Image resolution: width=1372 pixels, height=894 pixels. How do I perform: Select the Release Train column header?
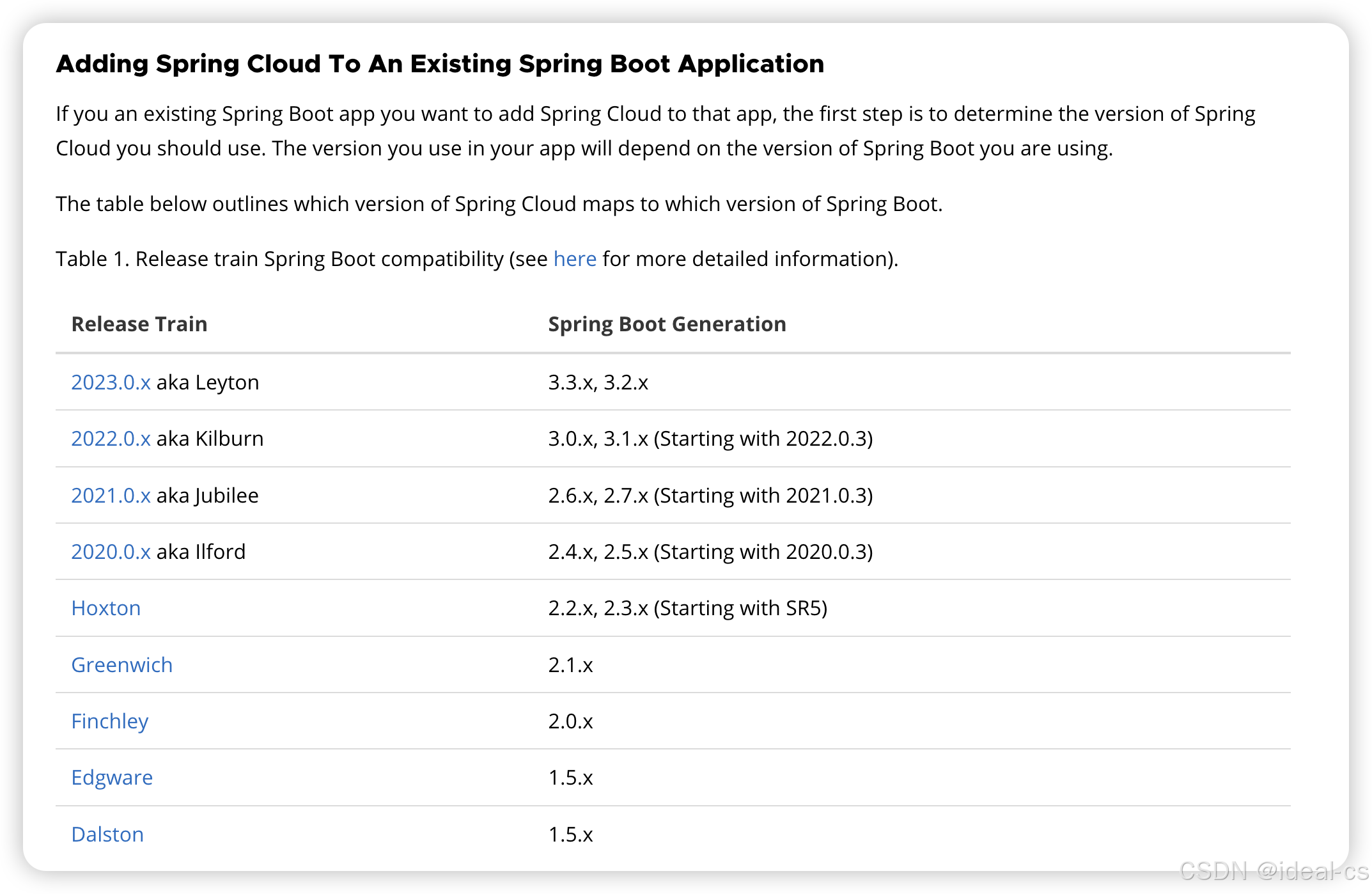[x=139, y=324]
